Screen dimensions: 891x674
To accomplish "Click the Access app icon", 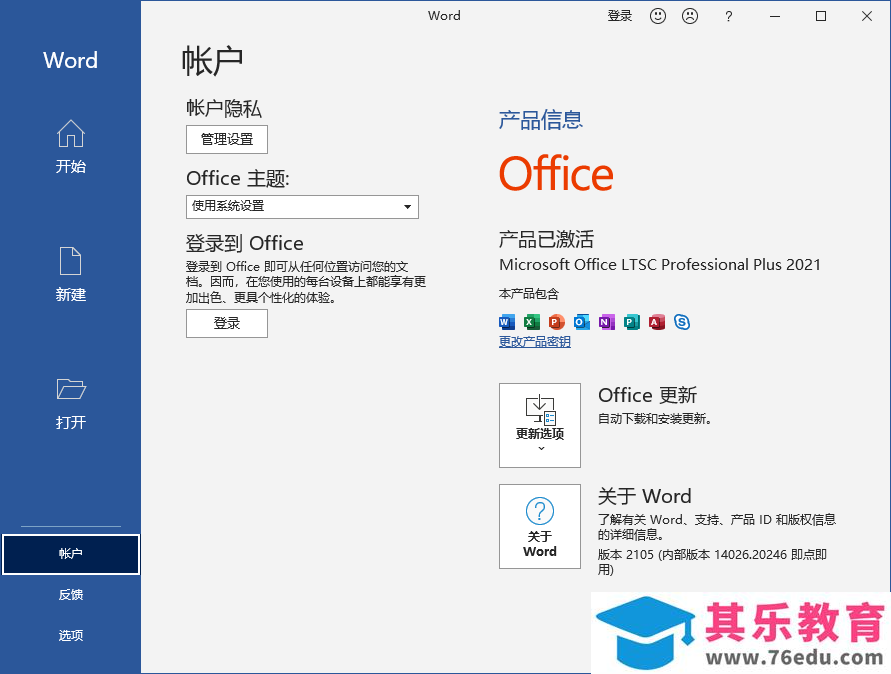I will [x=656, y=322].
